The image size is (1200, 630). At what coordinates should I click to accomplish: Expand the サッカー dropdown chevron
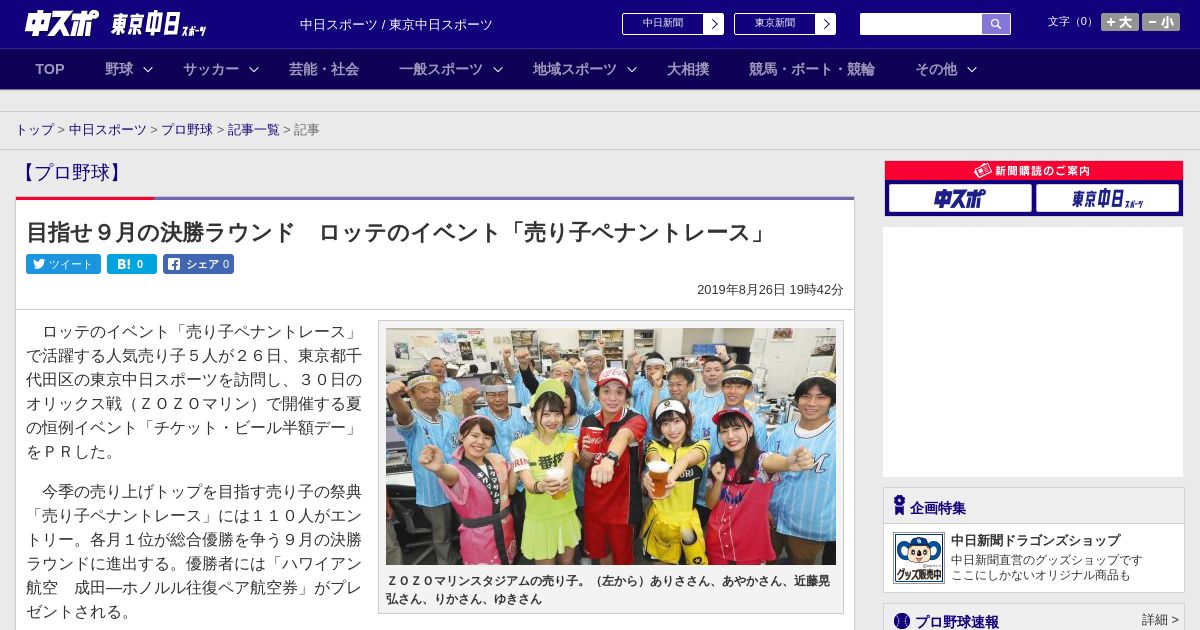tap(254, 69)
